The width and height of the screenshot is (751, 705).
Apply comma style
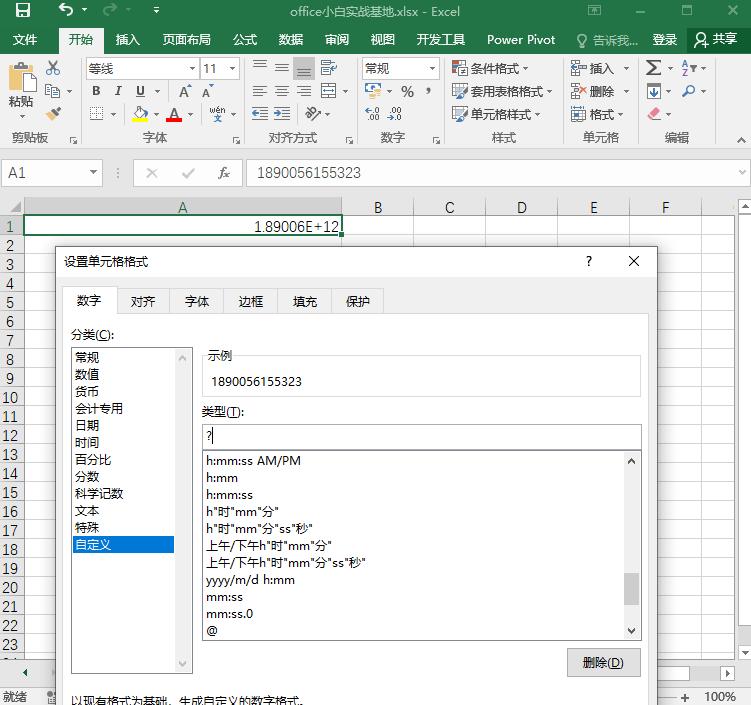(428, 90)
